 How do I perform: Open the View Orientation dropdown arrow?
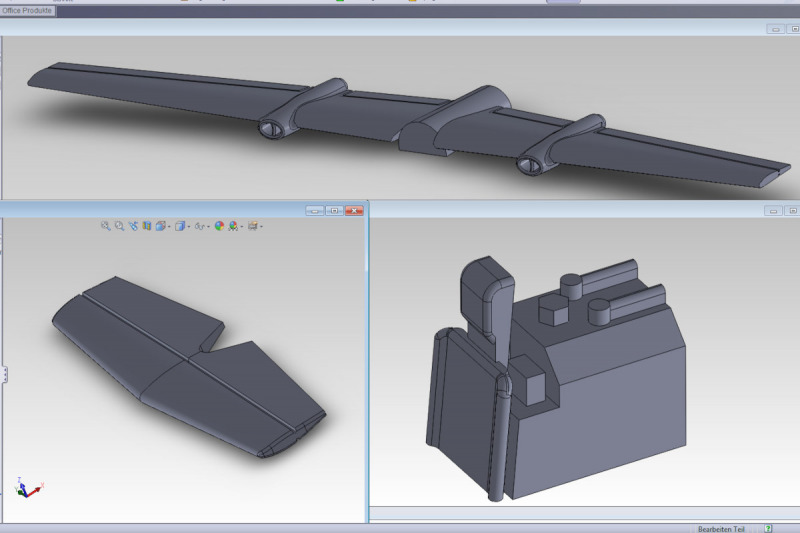(169, 226)
